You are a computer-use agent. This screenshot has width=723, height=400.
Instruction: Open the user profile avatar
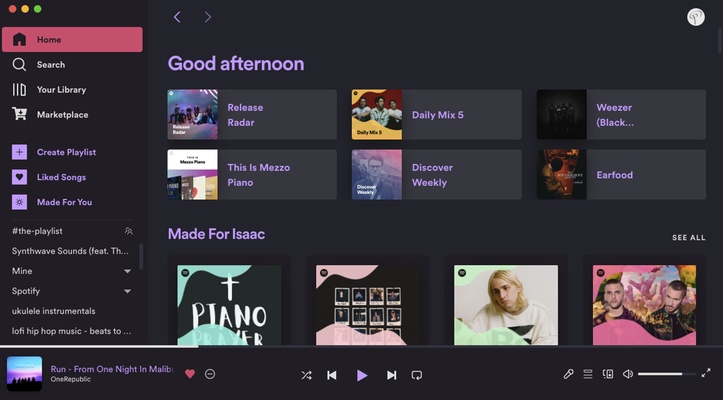pyautogui.click(x=696, y=17)
